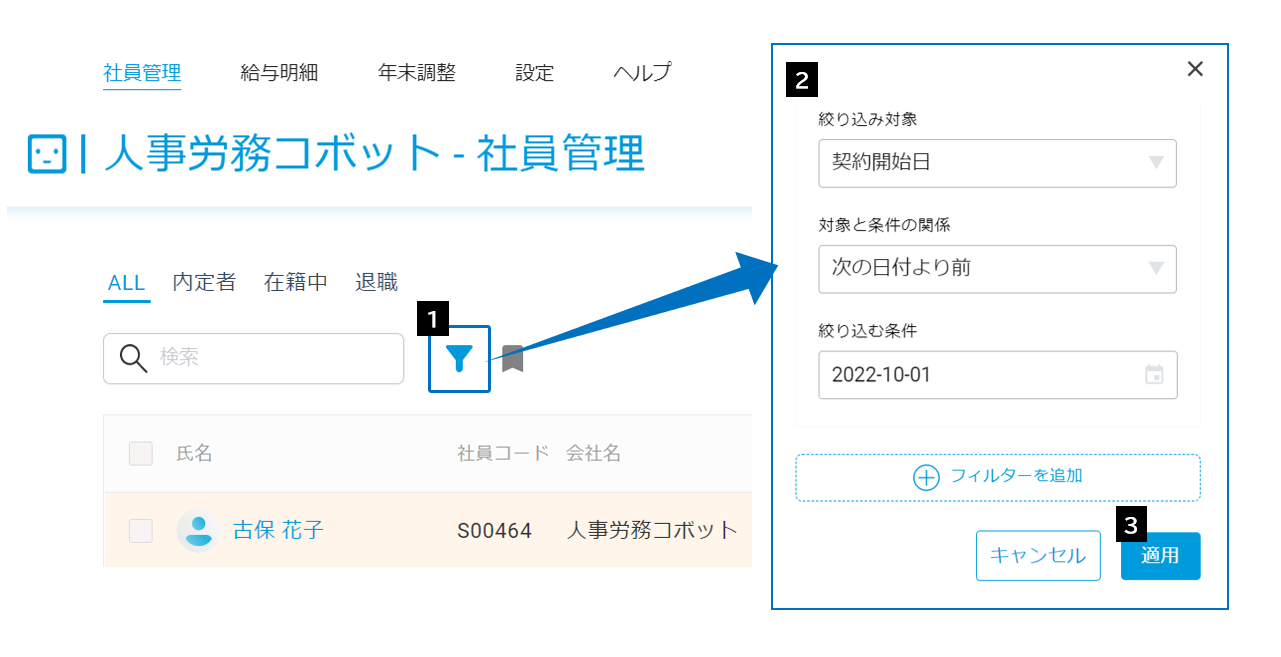Switch to the 内定者 tab
The width and height of the screenshot is (1281, 657).
204,282
